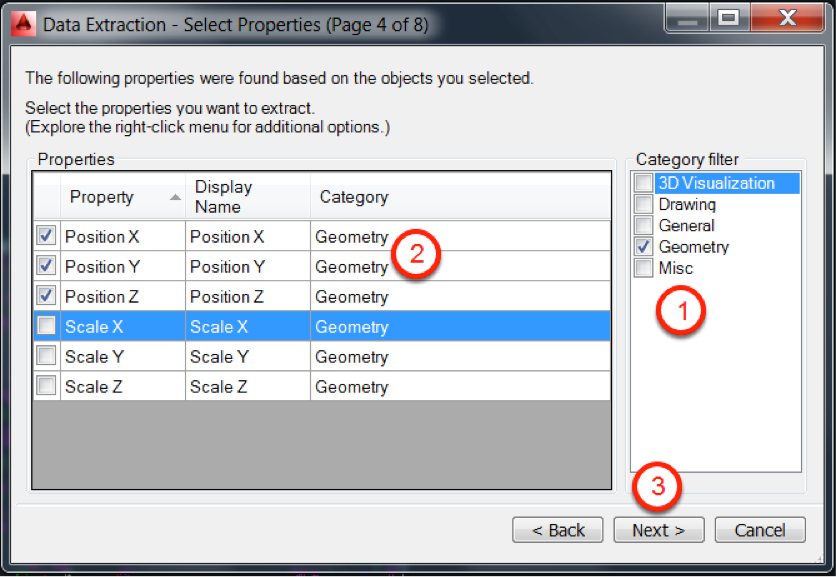Uncheck the Position X property checkbox
The image size is (836, 577).
pyautogui.click(x=46, y=237)
